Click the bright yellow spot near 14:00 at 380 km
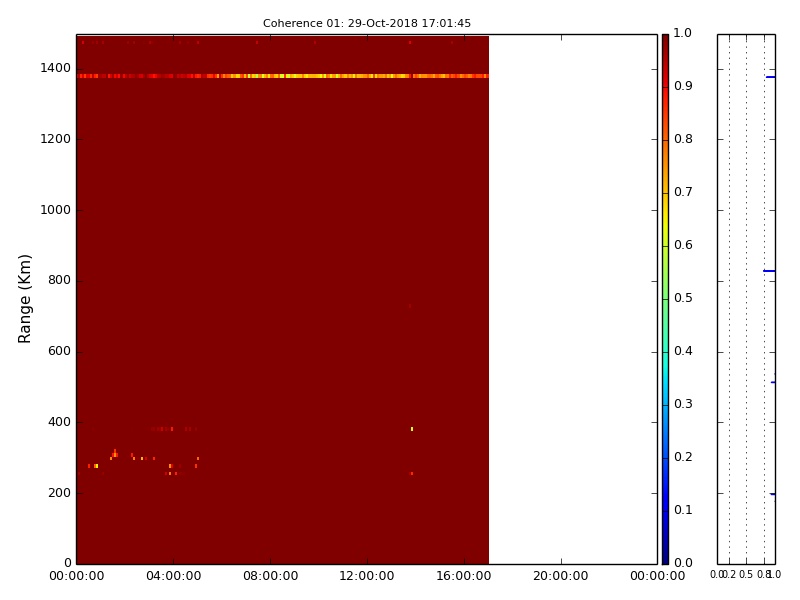 pyautogui.click(x=412, y=429)
